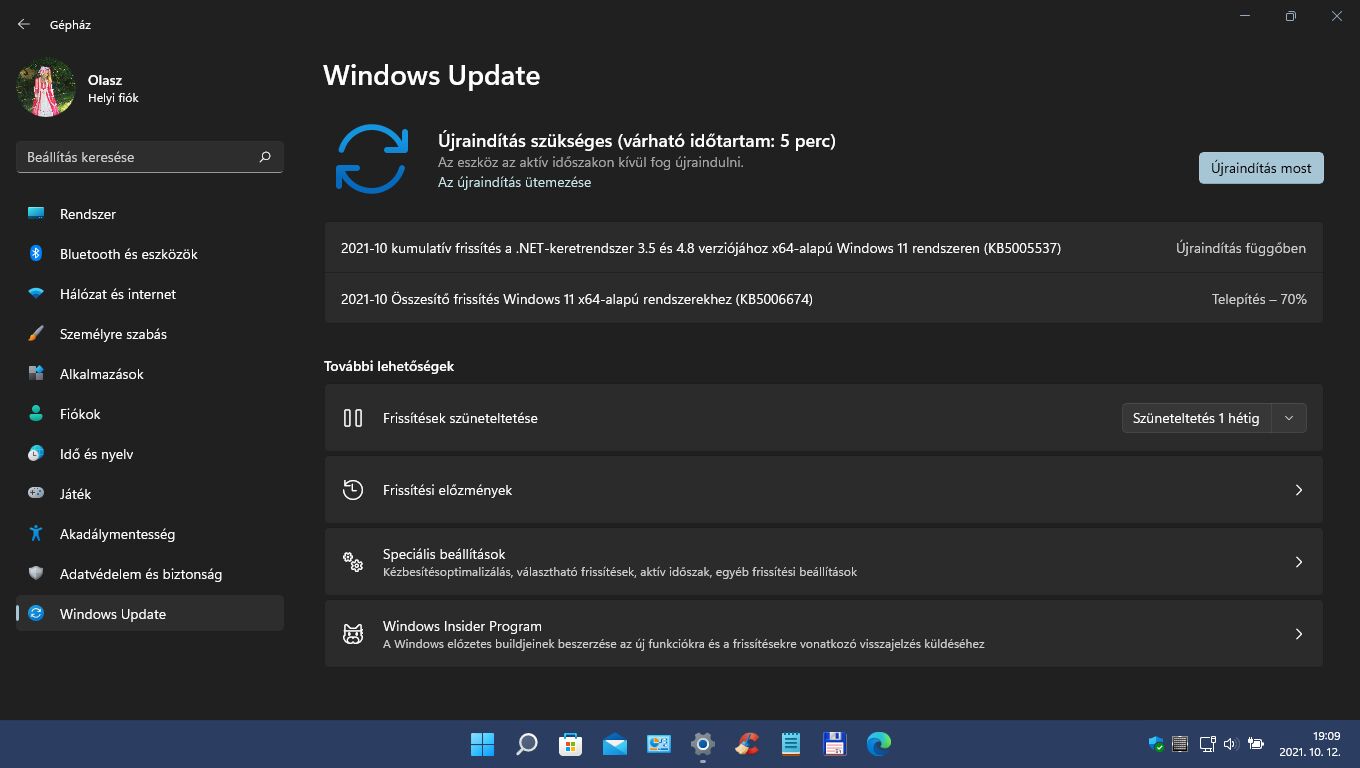Click the battery power tray icon

point(1256,744)
